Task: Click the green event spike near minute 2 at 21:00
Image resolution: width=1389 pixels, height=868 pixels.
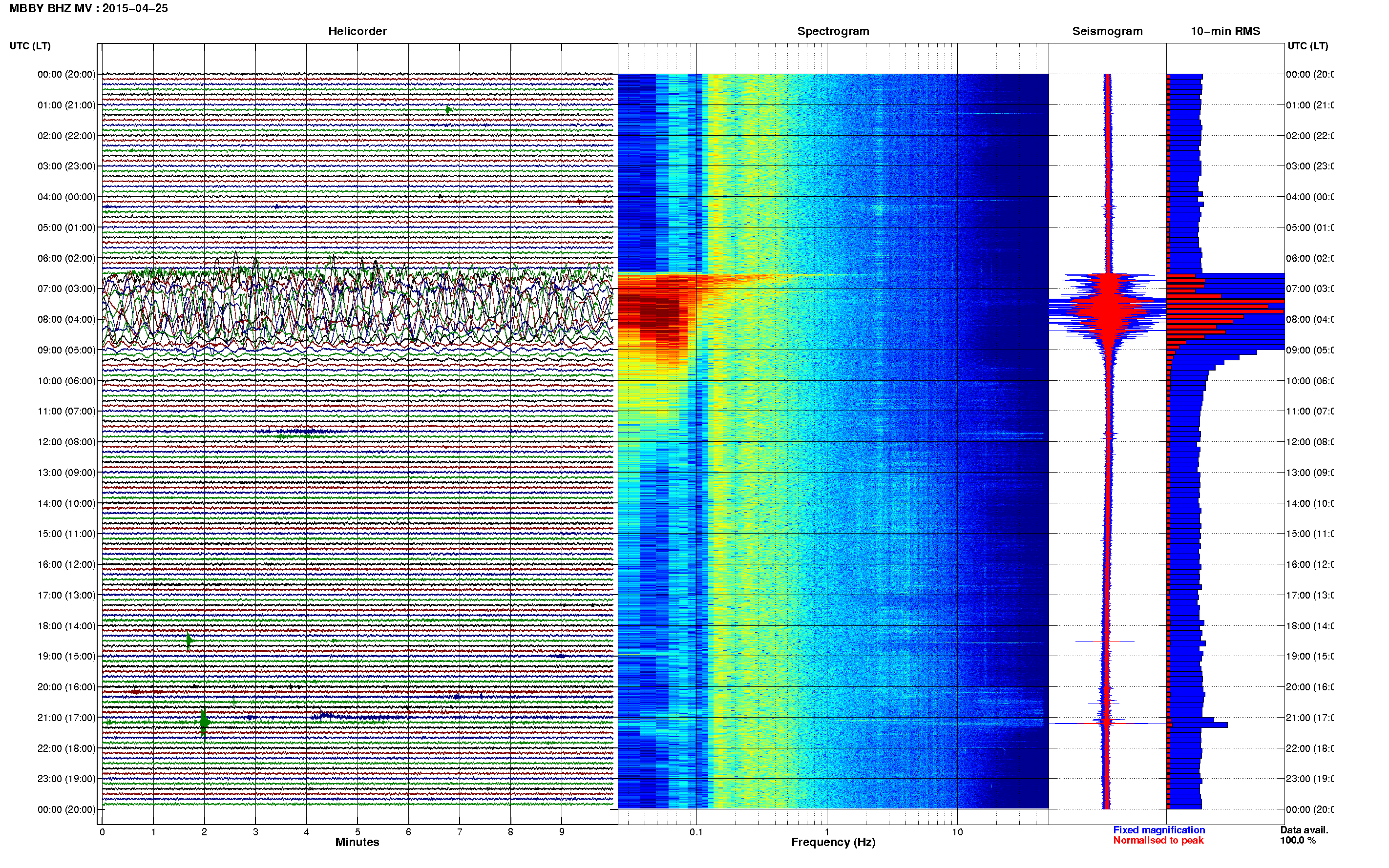Action: pos(204,722)
